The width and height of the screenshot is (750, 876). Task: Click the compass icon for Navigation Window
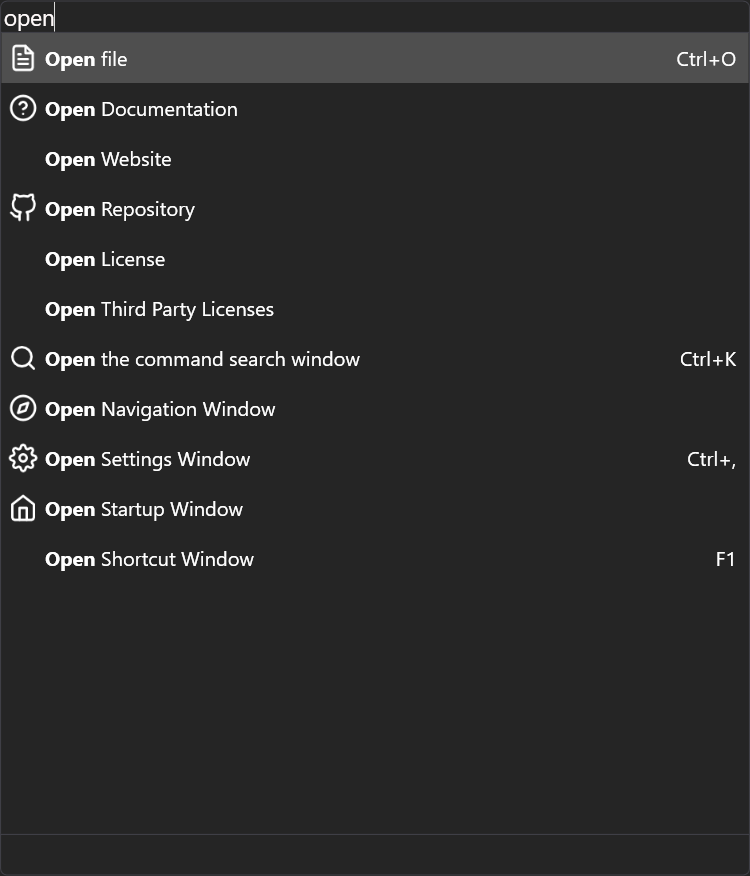pos(22,409)
